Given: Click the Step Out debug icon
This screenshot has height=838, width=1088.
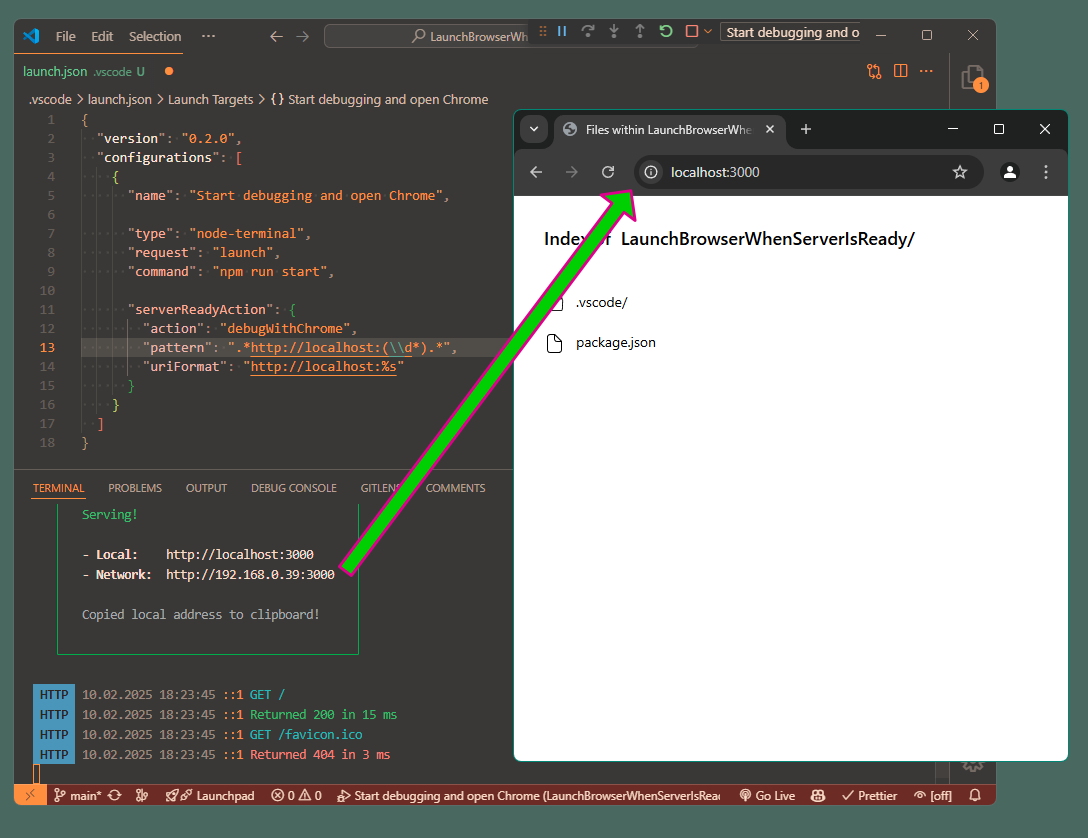Looking at the screenshot, I should point(640,31).
